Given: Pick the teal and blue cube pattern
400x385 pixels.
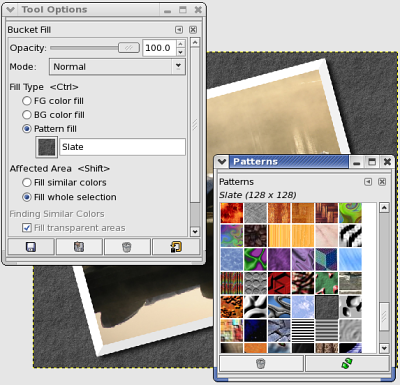Looking at the screenshot, I should tap(326, 259).
